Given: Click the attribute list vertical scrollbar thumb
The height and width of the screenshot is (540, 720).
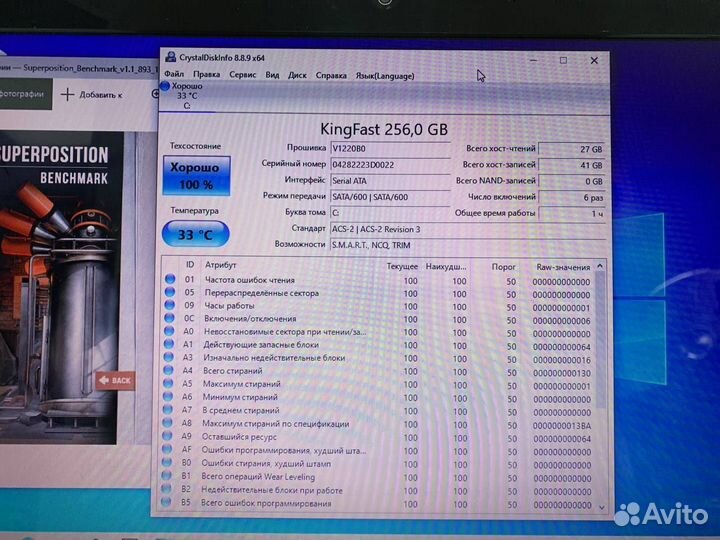Looking at the screenshot, I should 600,340.
